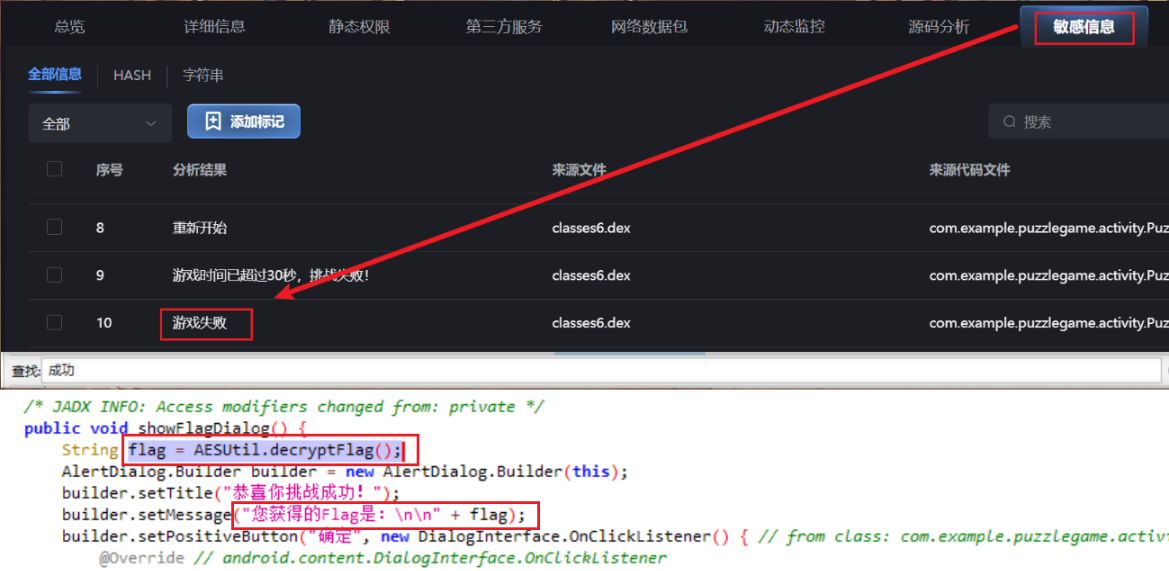Select the 动态监控 tab

[794, 27]
